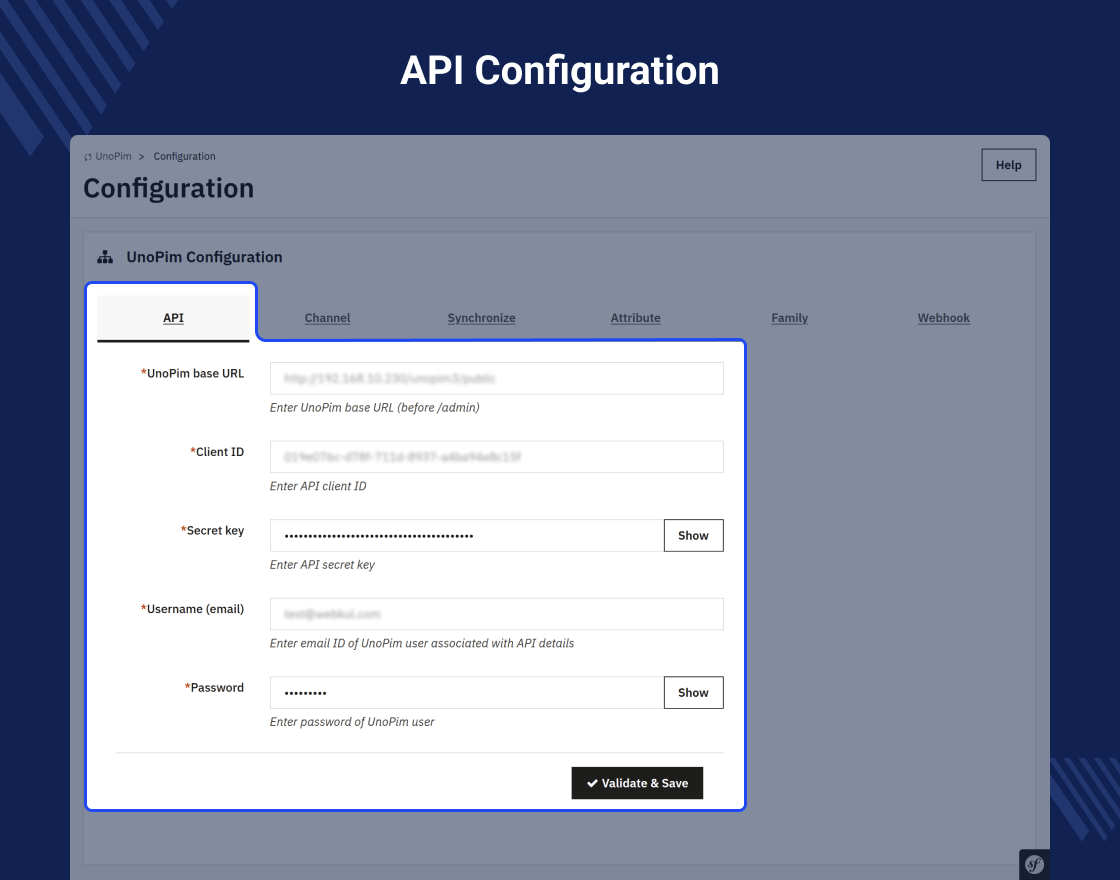
Task: Open the Family tab
Action: point(789,318)
